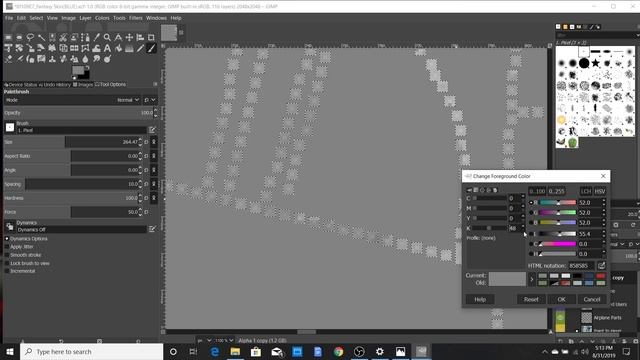The width and height of the screenshot is (640, 360).
Task: Toggle the HSV color model button
Action: pyautogui.click(x=600, y=191)
